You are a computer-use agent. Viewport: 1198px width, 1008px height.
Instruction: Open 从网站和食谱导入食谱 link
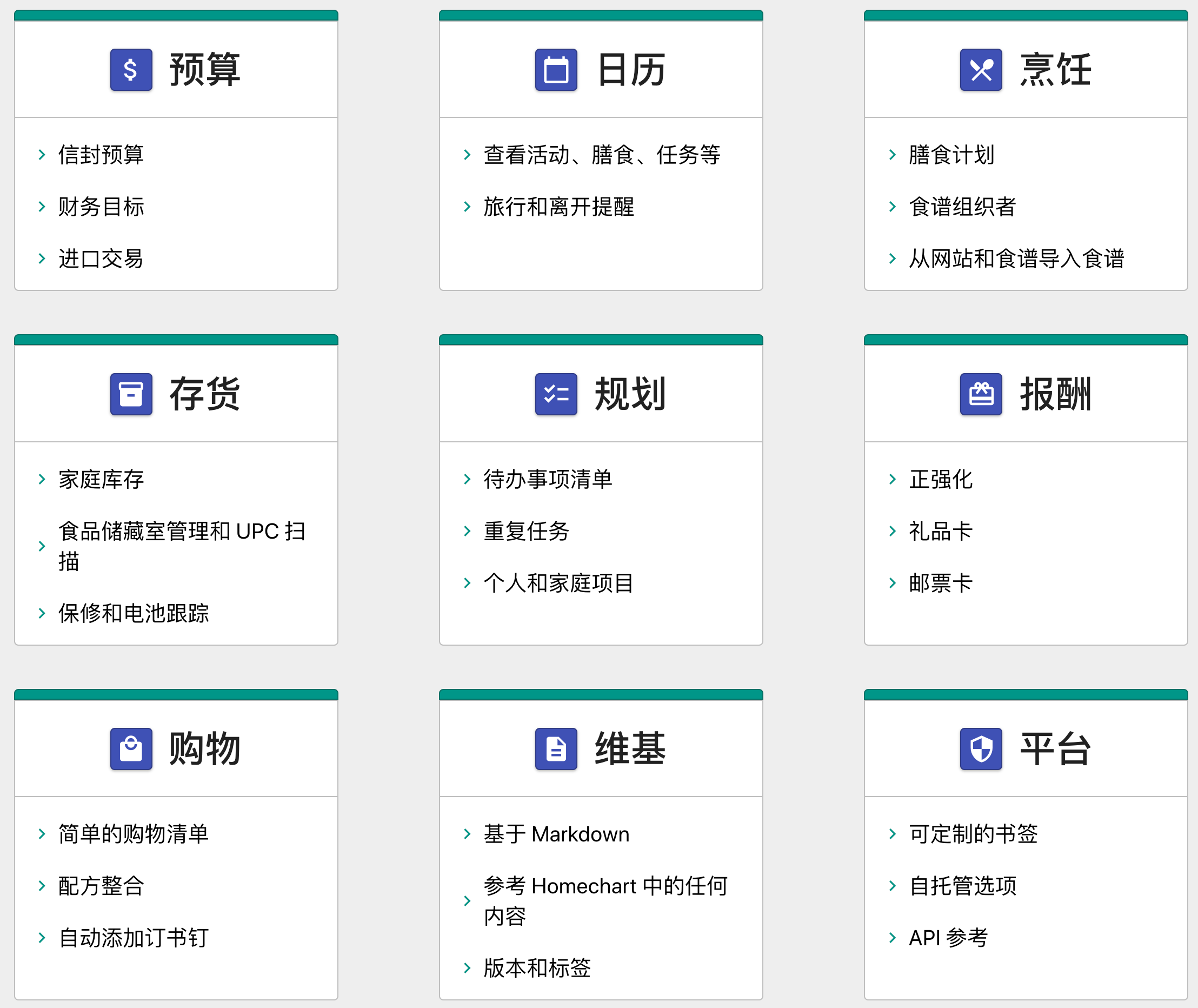(1016, 259)
